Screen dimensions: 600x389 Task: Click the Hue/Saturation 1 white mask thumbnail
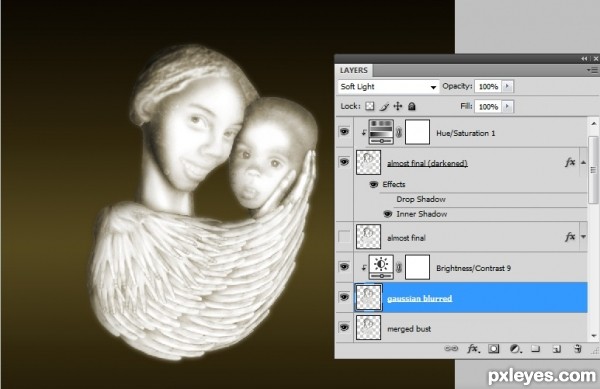coord(417,132)
